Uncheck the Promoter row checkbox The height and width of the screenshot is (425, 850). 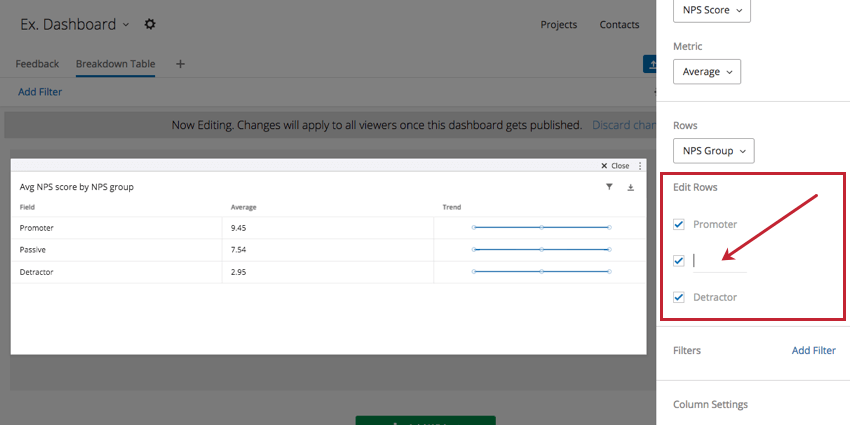pos(679,224)
